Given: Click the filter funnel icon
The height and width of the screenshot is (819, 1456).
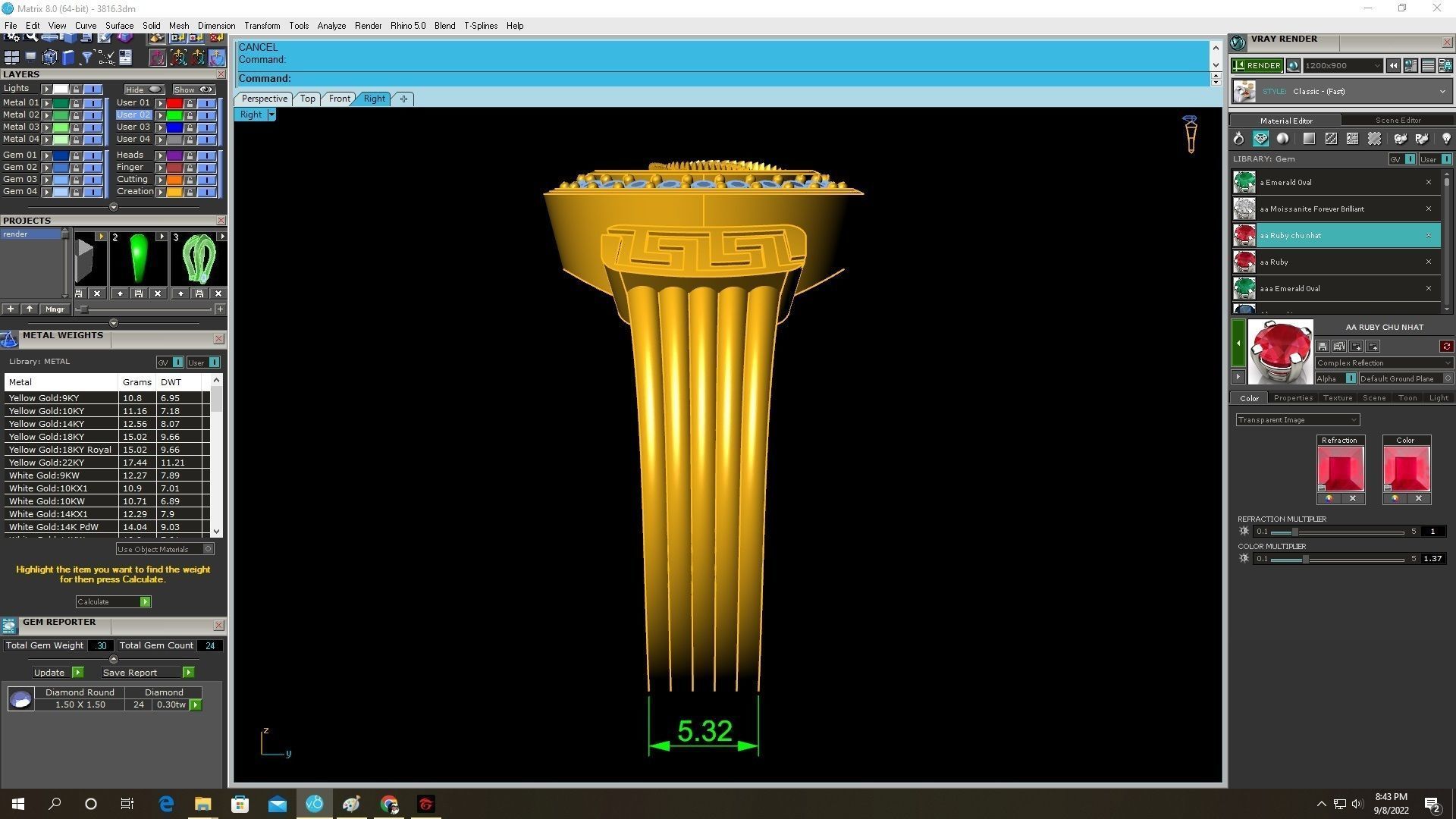Looking at the screenshot, I should (87, 58).
